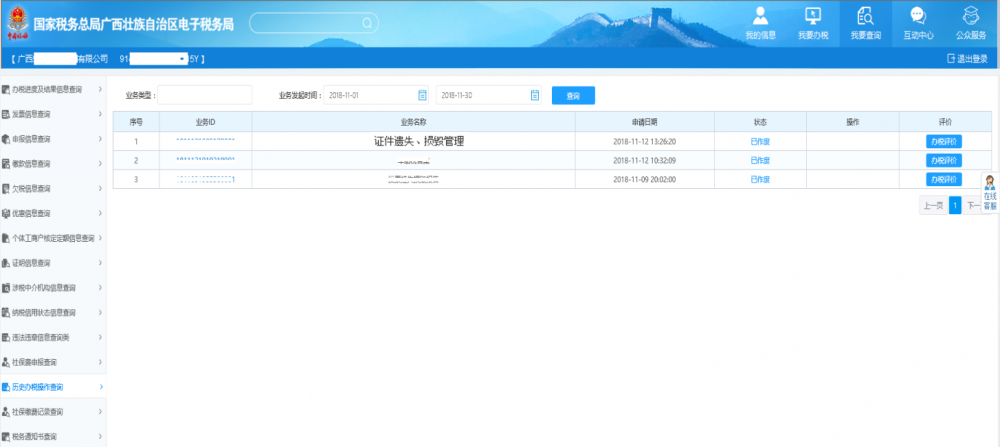Click the magnifier icon in header search box

coord(367,23)
